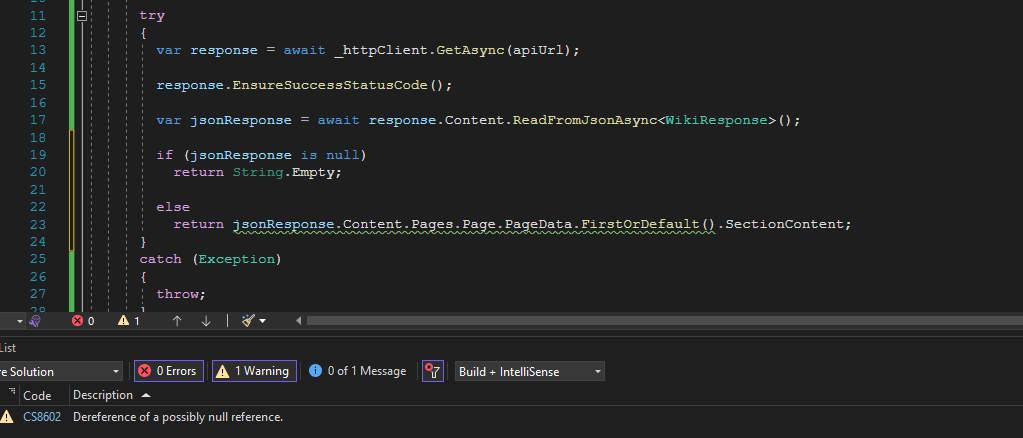Click the category filter column icon
The width and height of the screenshot is (1023, 438).
coord(12,392)
